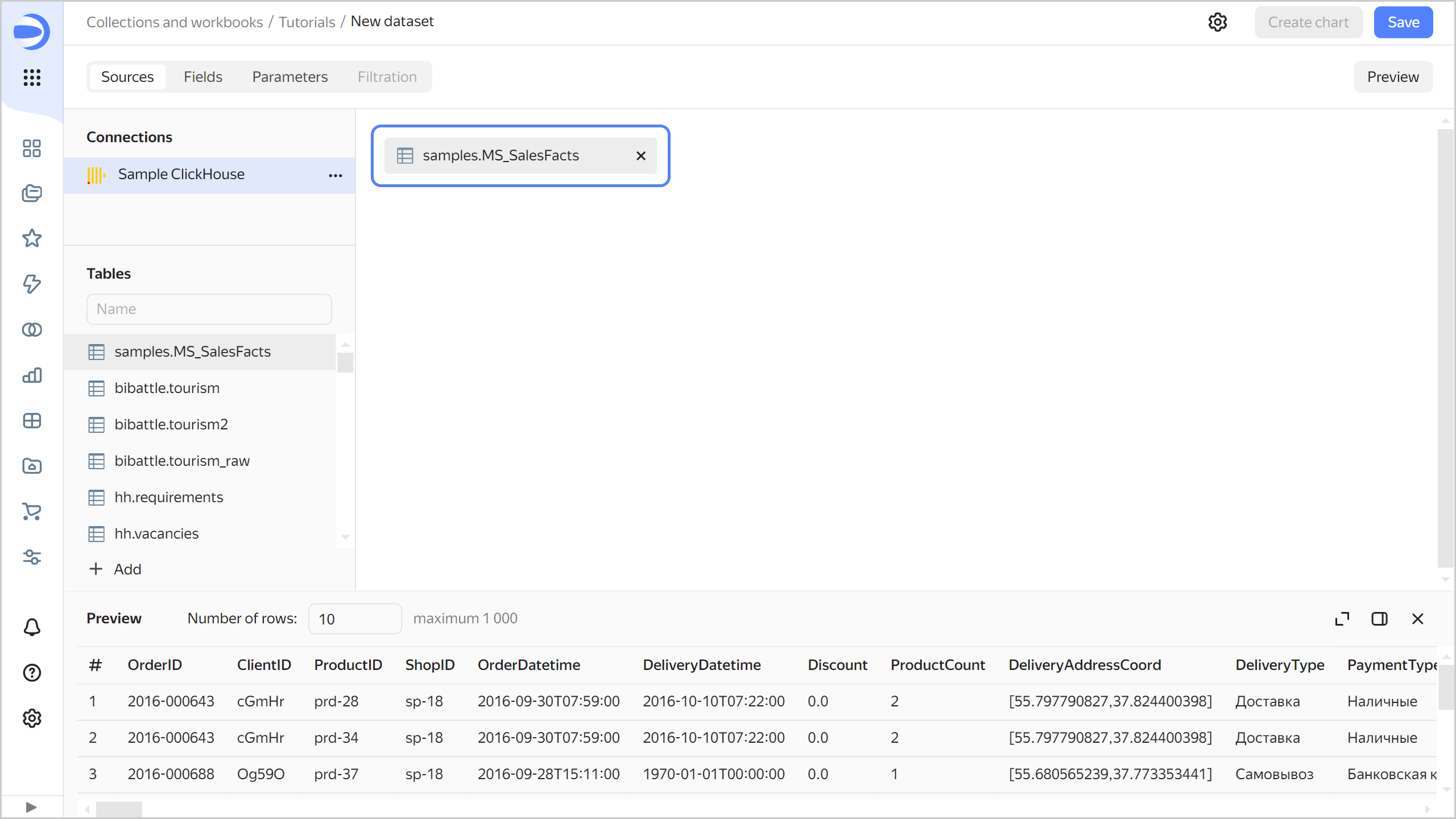Click the Number of rows input
Viewport: 1456px width, 819px height.
tap(354, 619)
